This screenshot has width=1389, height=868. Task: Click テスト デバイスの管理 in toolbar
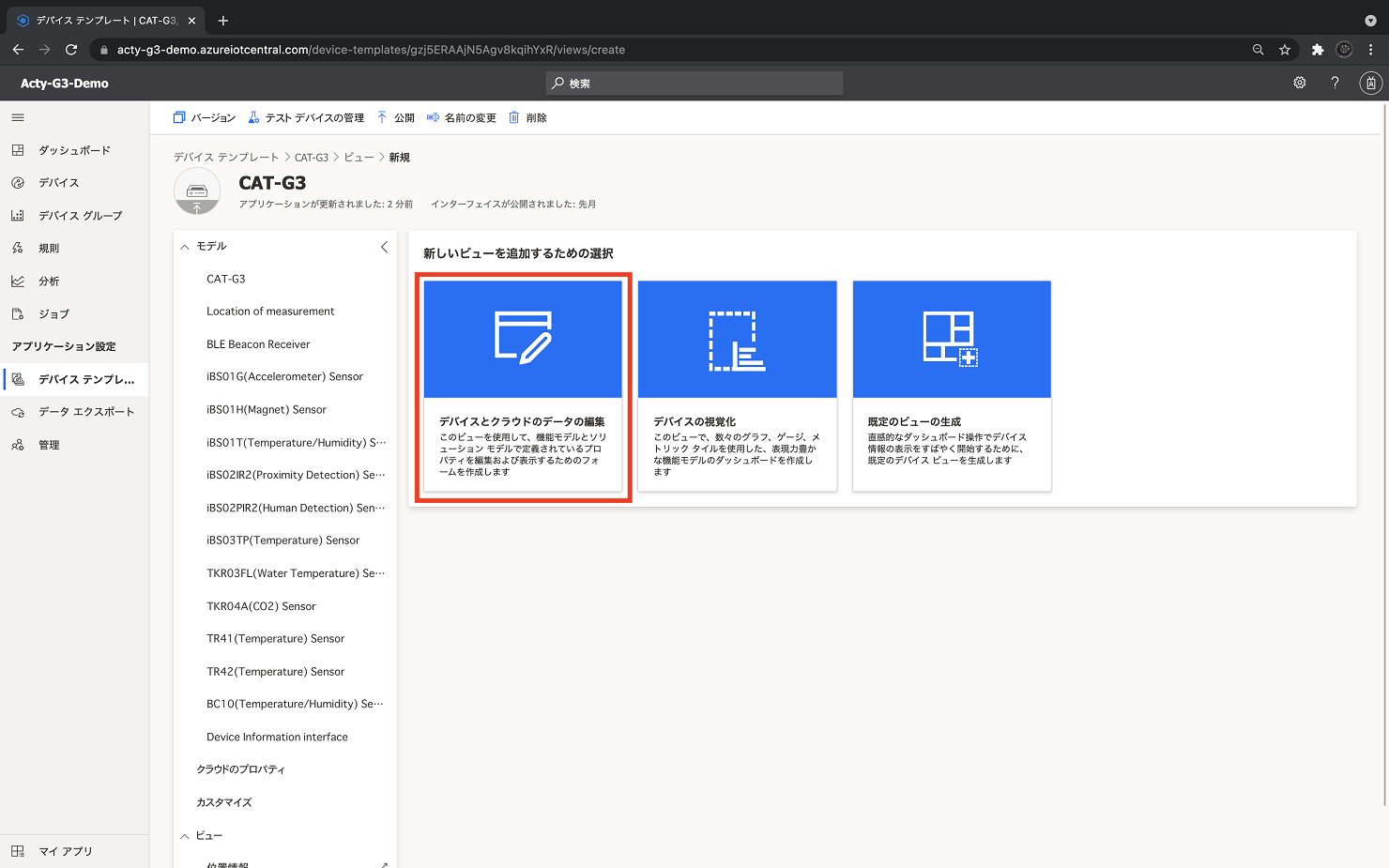tap(306, 117)
